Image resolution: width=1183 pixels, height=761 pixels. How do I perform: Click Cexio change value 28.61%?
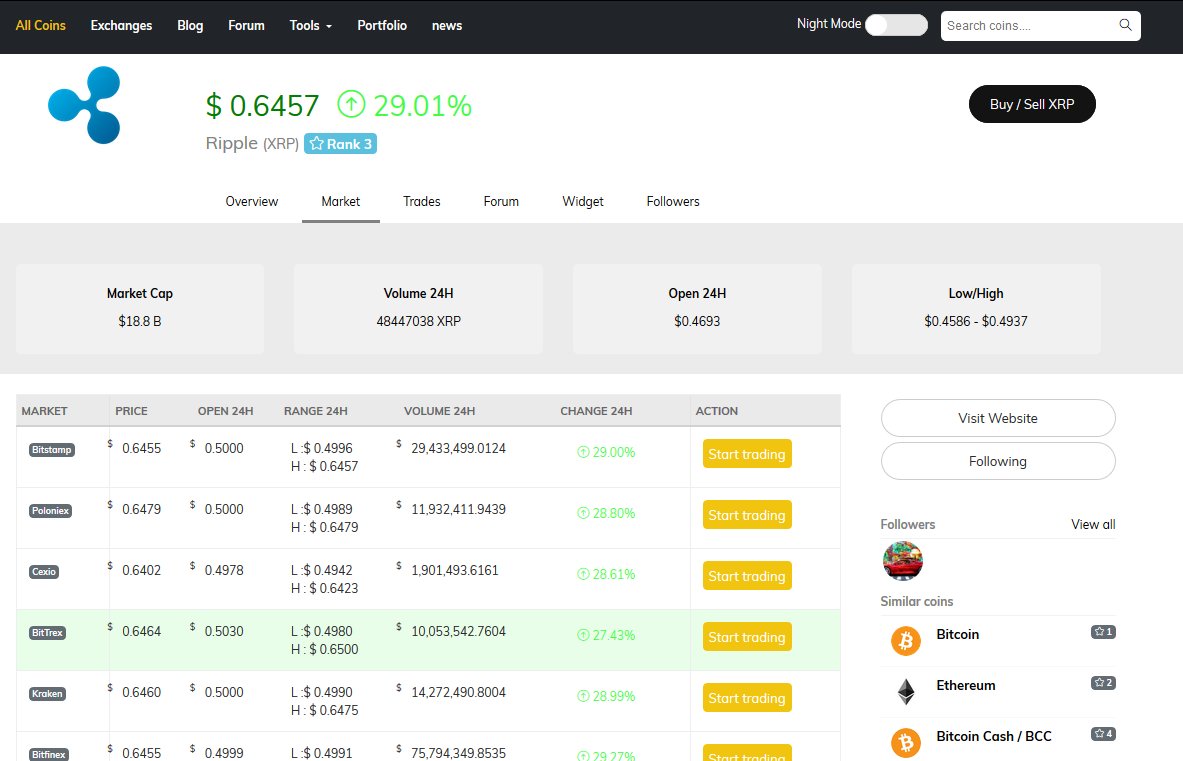coord(606,574)
